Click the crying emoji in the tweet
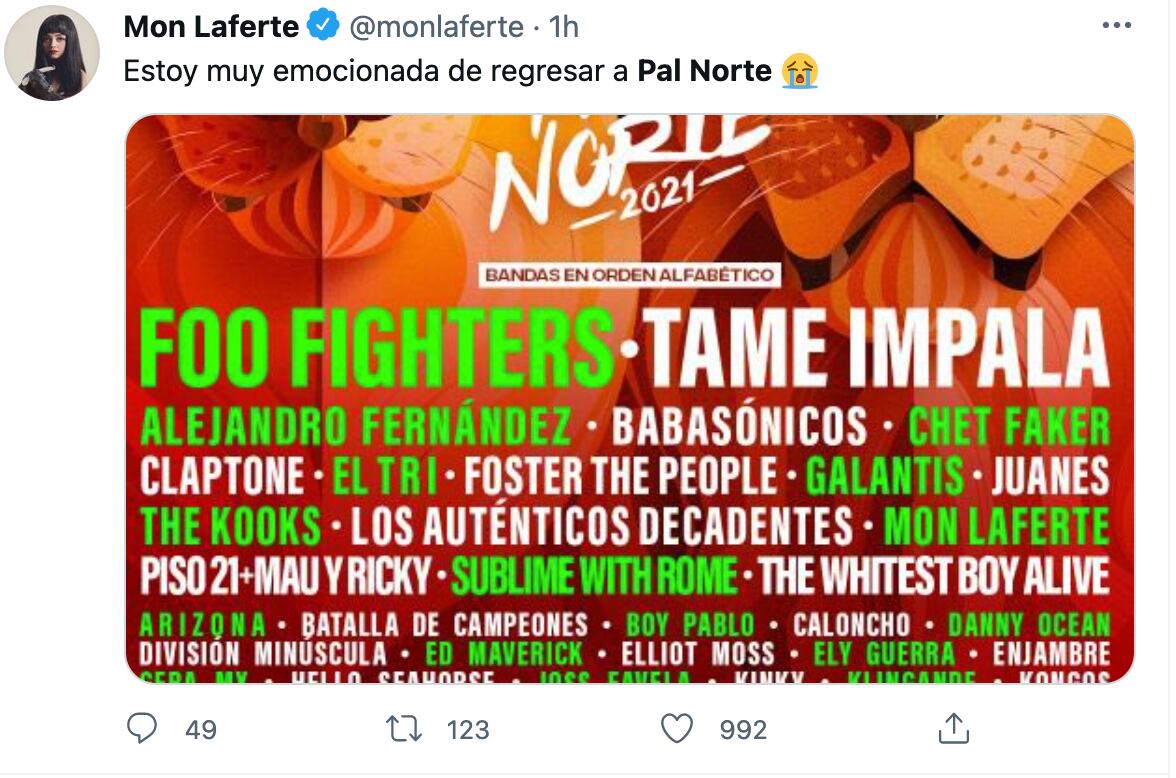Viewport: 1176px width, 778px height. [801, 71]
